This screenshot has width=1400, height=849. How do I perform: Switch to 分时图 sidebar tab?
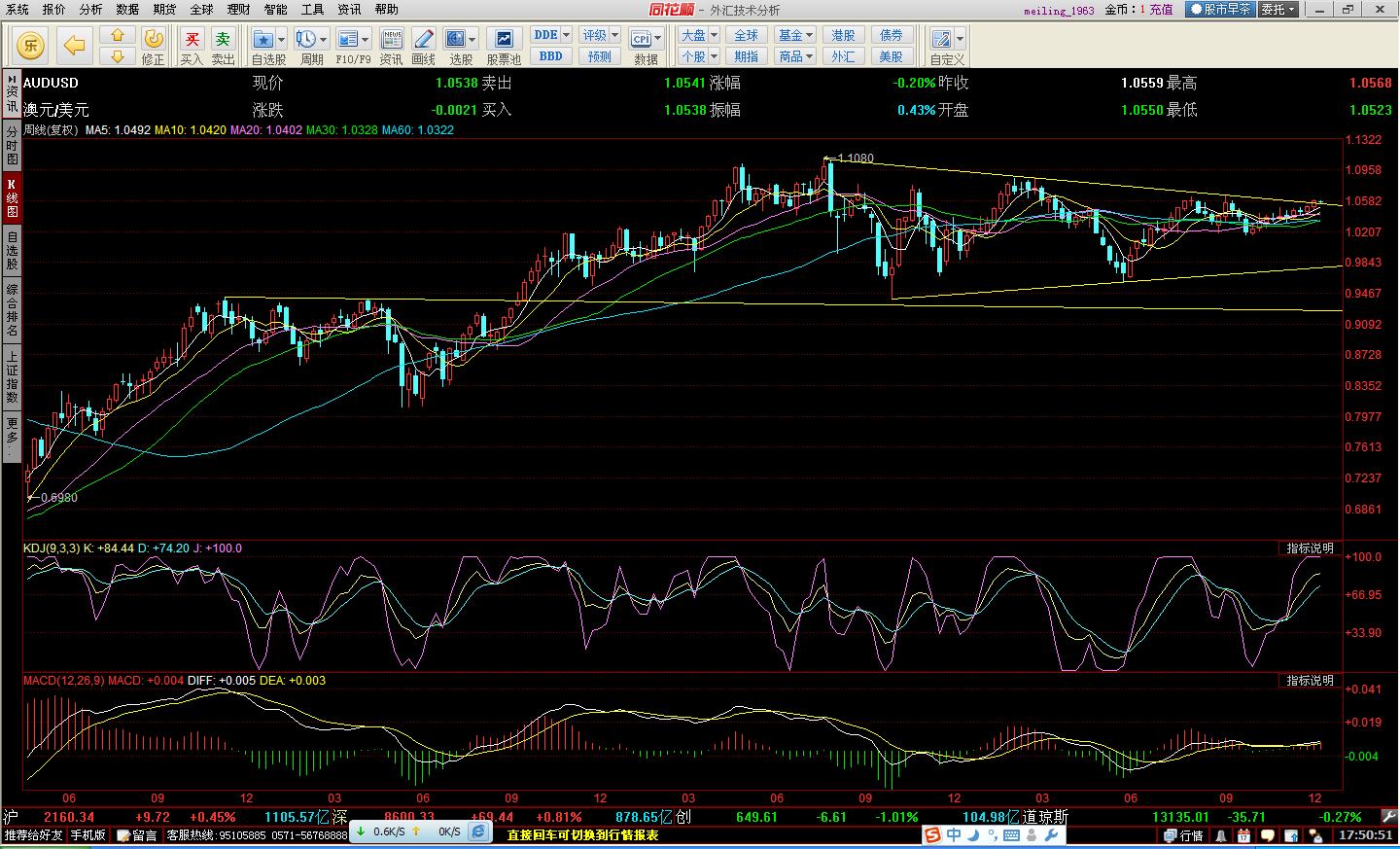12,146
